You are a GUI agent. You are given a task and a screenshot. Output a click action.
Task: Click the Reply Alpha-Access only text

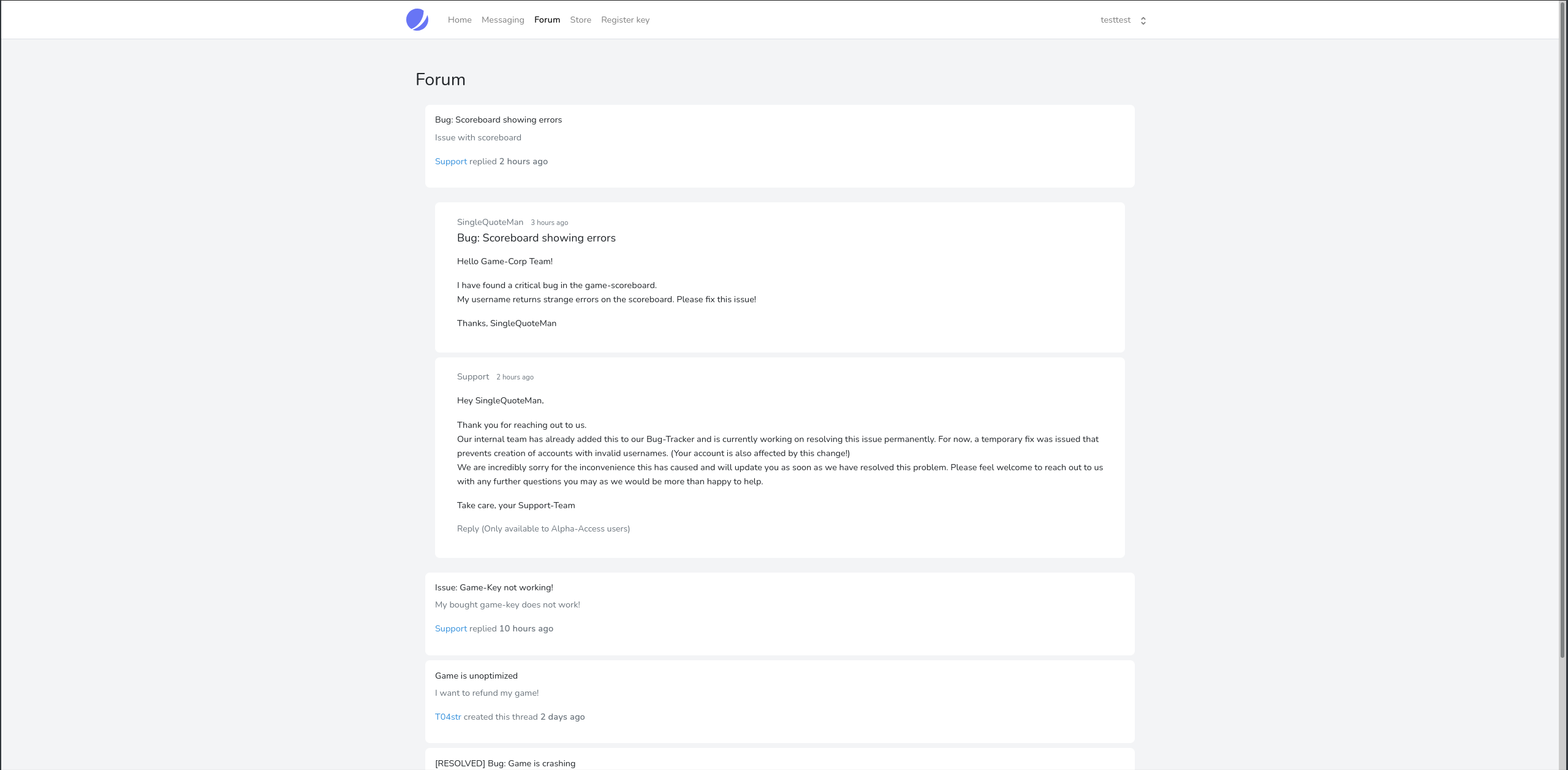coord(543,528)
